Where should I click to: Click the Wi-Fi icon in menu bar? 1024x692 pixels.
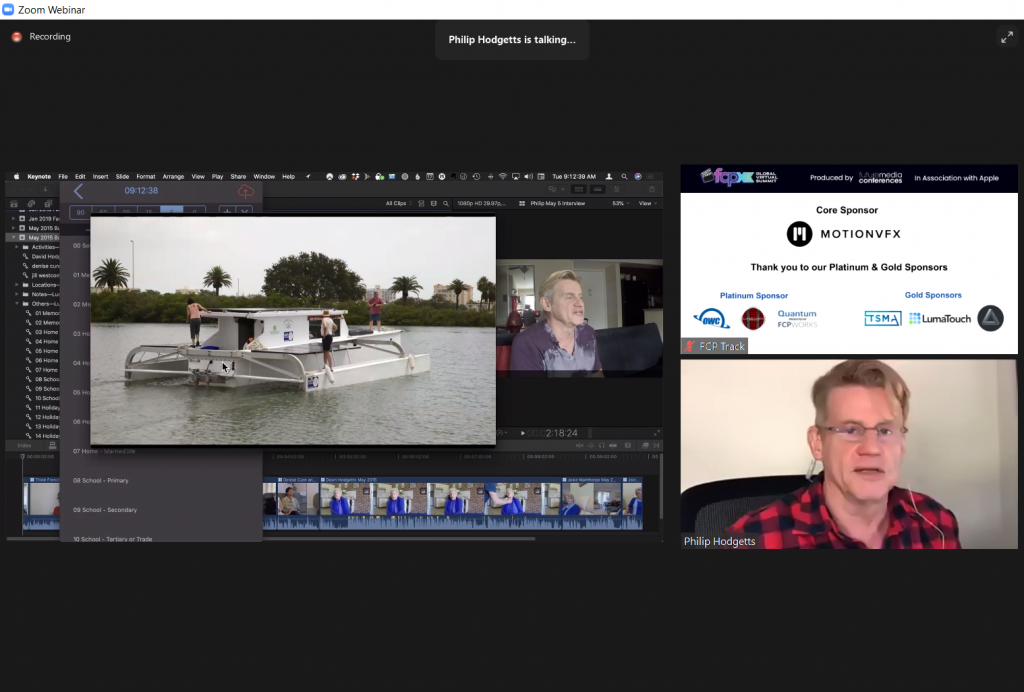click(502, 176)
